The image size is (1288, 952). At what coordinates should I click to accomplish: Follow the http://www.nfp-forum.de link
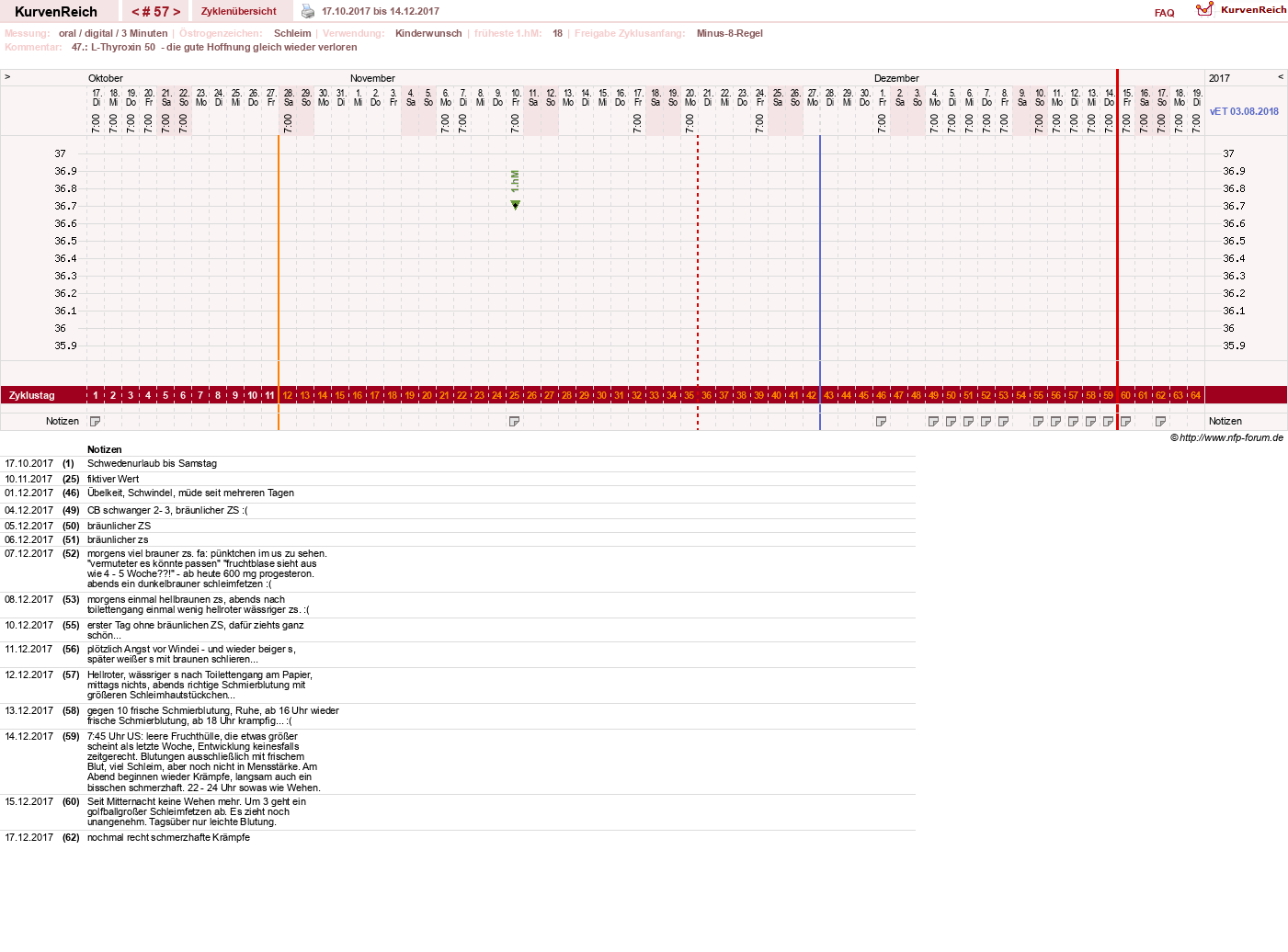coord(1231,437)
